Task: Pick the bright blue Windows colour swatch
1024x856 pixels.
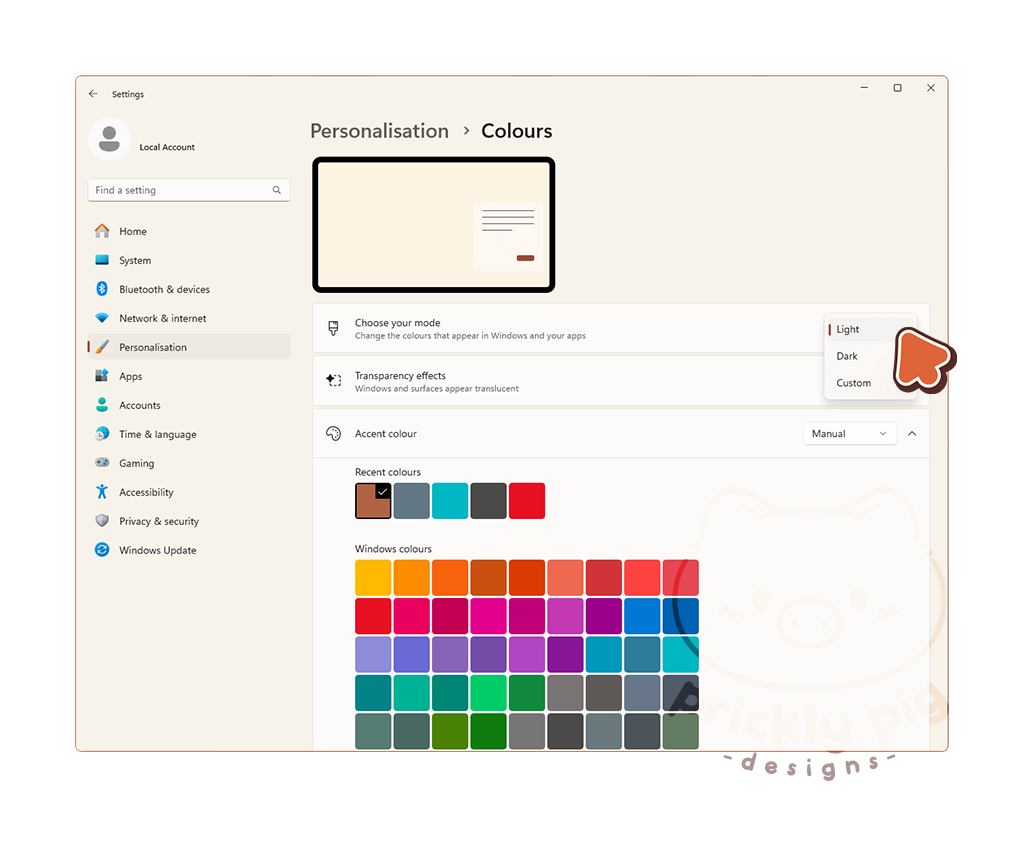Action: [642, 616]
